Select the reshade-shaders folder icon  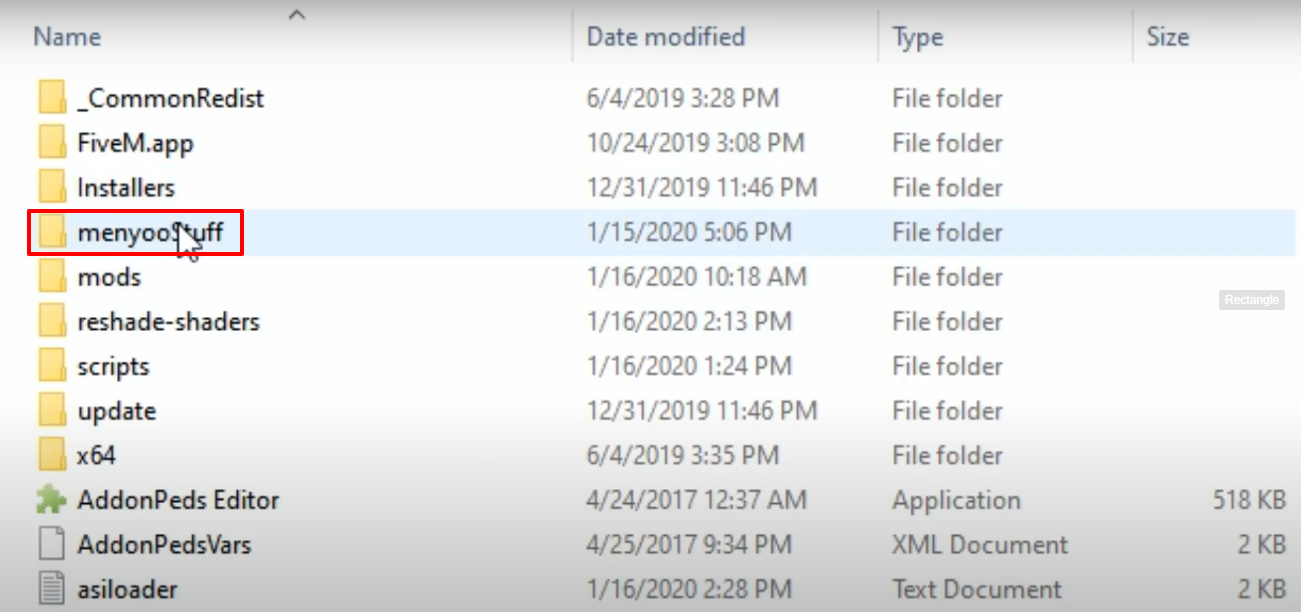pyautogui.click(x=52, y=321)
